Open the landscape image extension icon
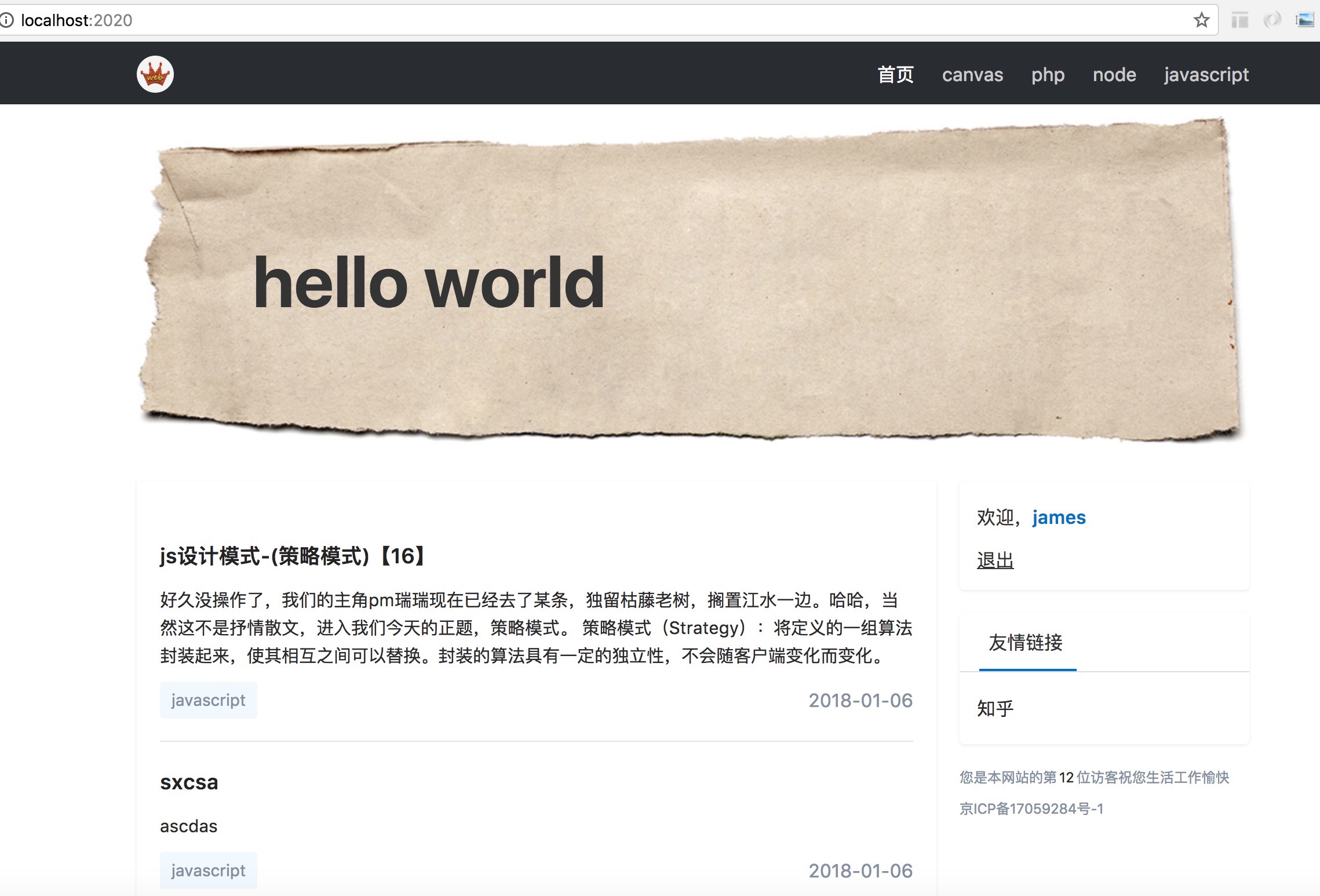Image resolution: width=1320 pixels, height=896 pixels. [1305, 20]
